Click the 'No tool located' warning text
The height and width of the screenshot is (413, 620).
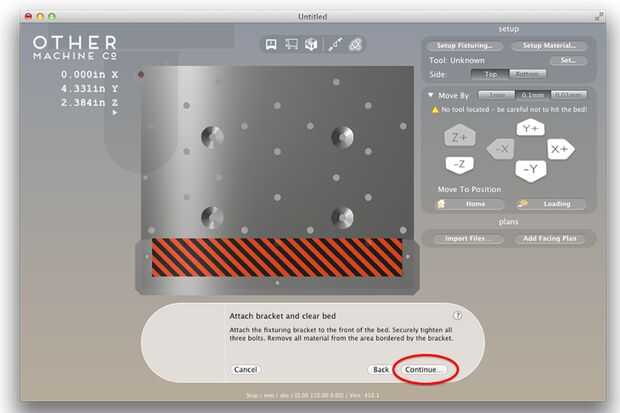(x=514, y=110)
